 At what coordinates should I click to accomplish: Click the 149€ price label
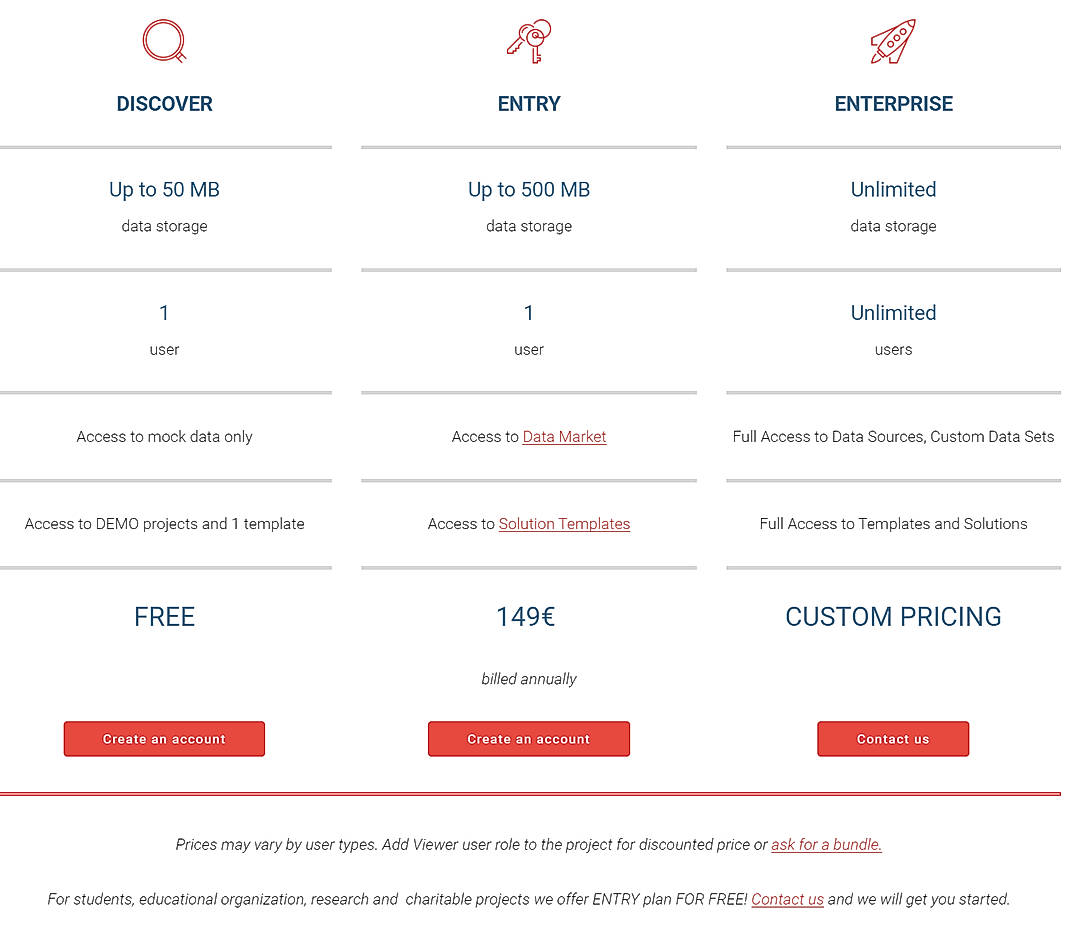pos(526,617)
